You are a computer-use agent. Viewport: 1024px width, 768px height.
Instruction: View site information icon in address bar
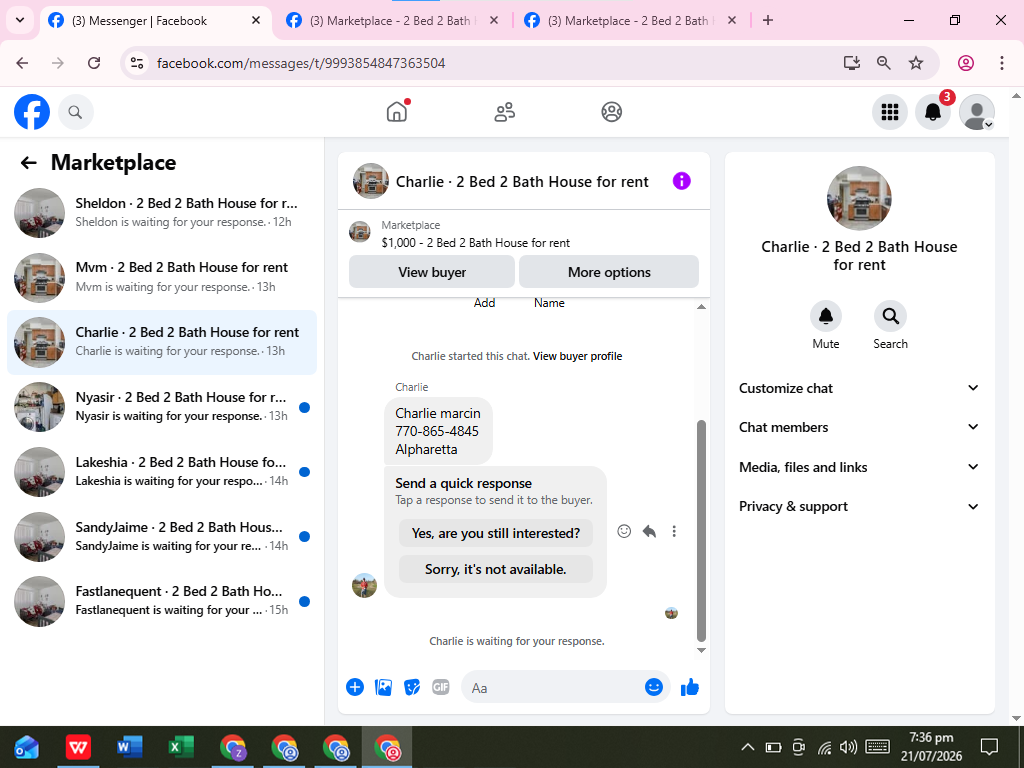click(x=136, y=63)
